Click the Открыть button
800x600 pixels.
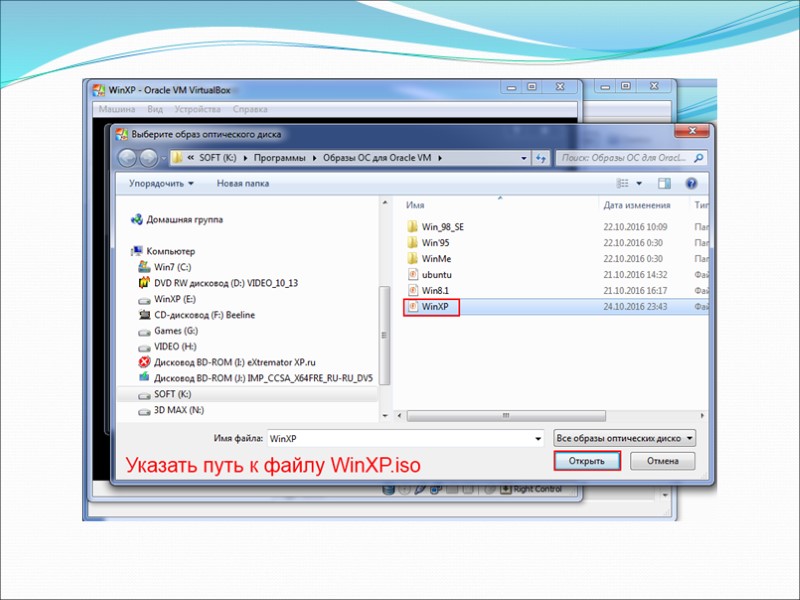tap(587, 461)
